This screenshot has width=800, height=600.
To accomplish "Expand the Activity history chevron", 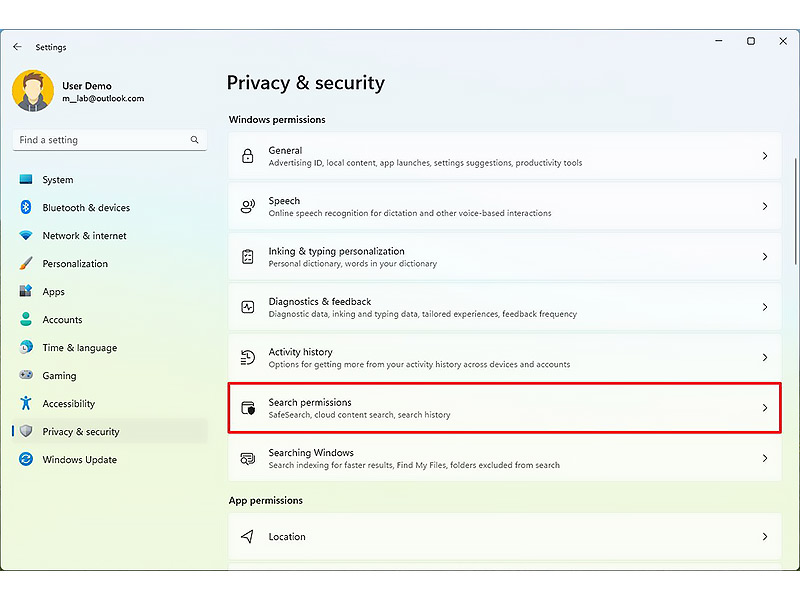I will pyautogui.click(x=765, y=358).
